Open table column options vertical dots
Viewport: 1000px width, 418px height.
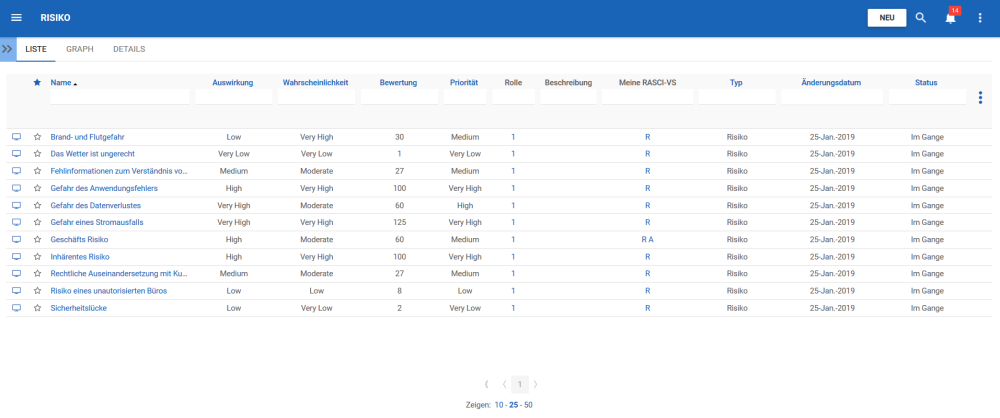coord(980,98)
